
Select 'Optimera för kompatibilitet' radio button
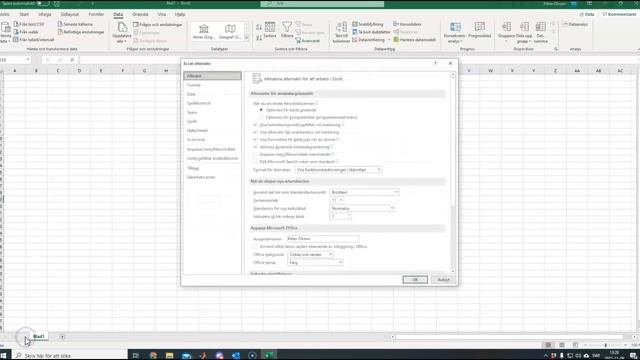261,118
